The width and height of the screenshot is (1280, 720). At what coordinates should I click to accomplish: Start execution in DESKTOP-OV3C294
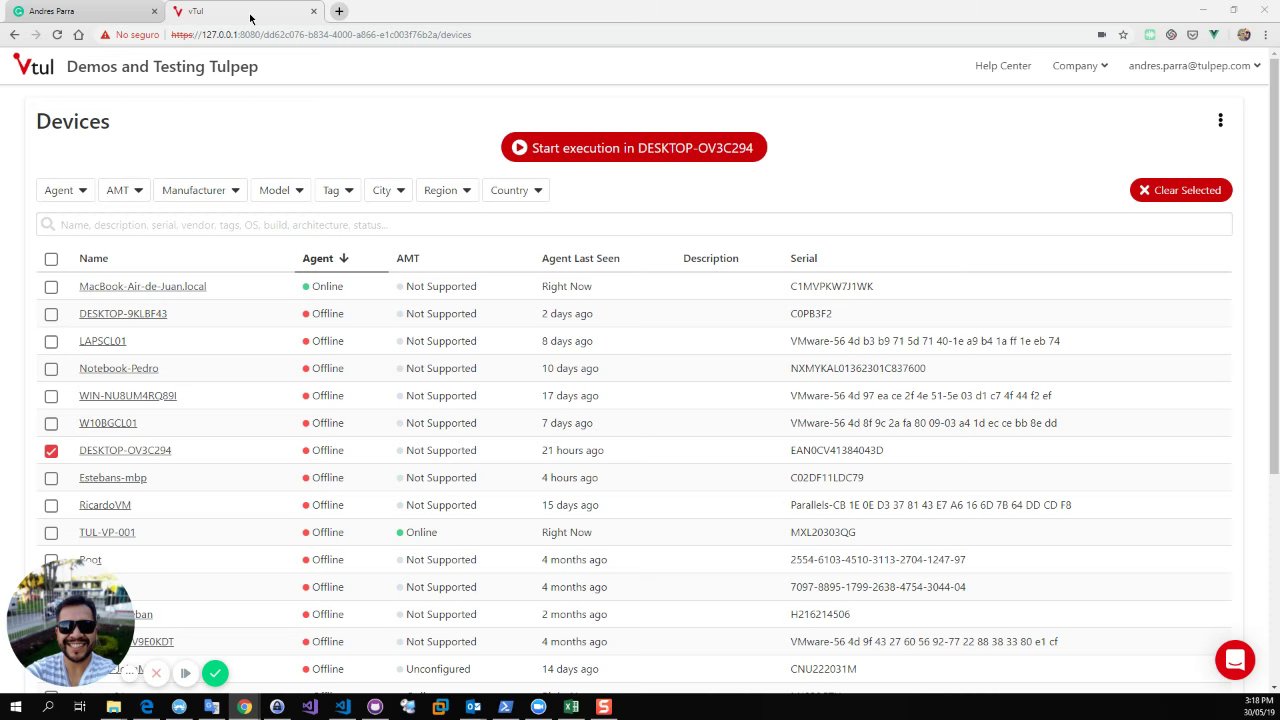coord(634,148)
